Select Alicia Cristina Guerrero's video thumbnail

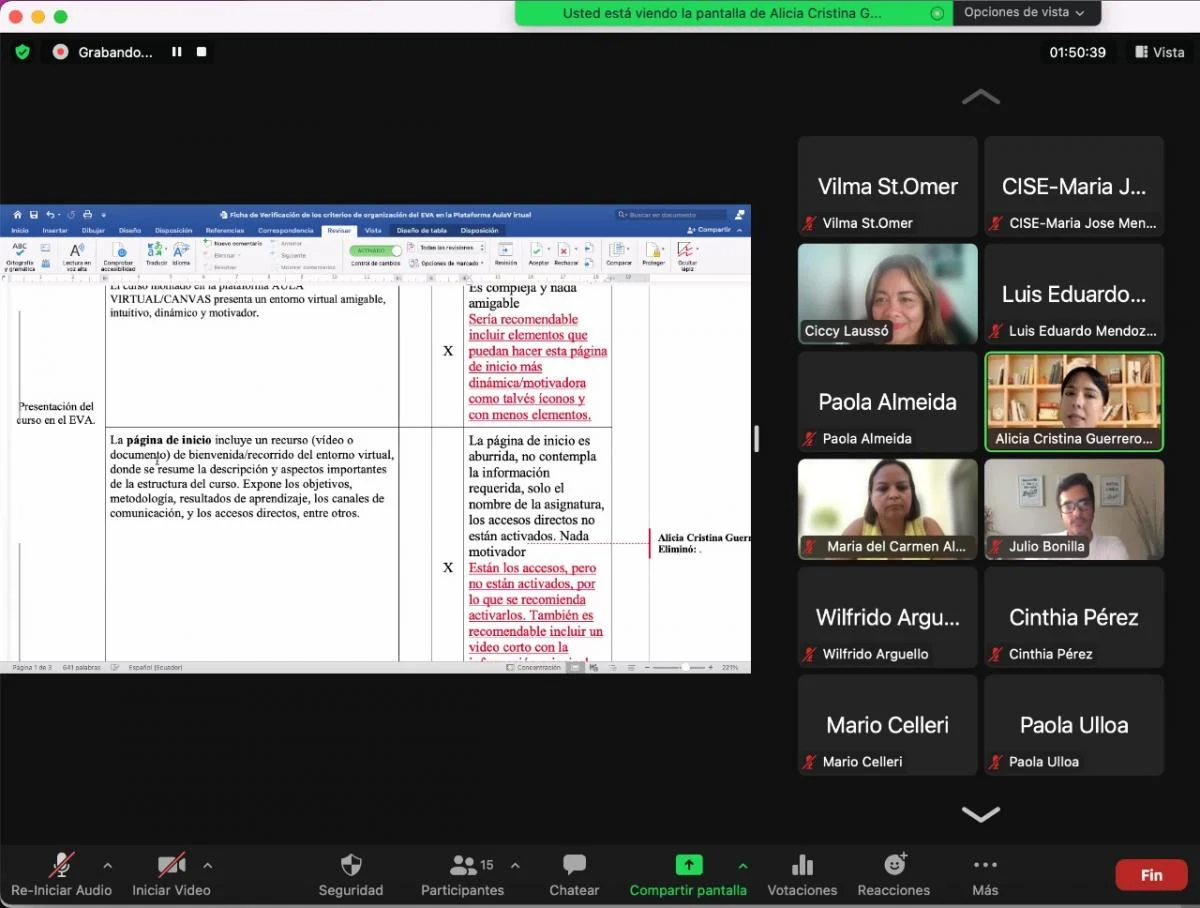click(1074, 400)
